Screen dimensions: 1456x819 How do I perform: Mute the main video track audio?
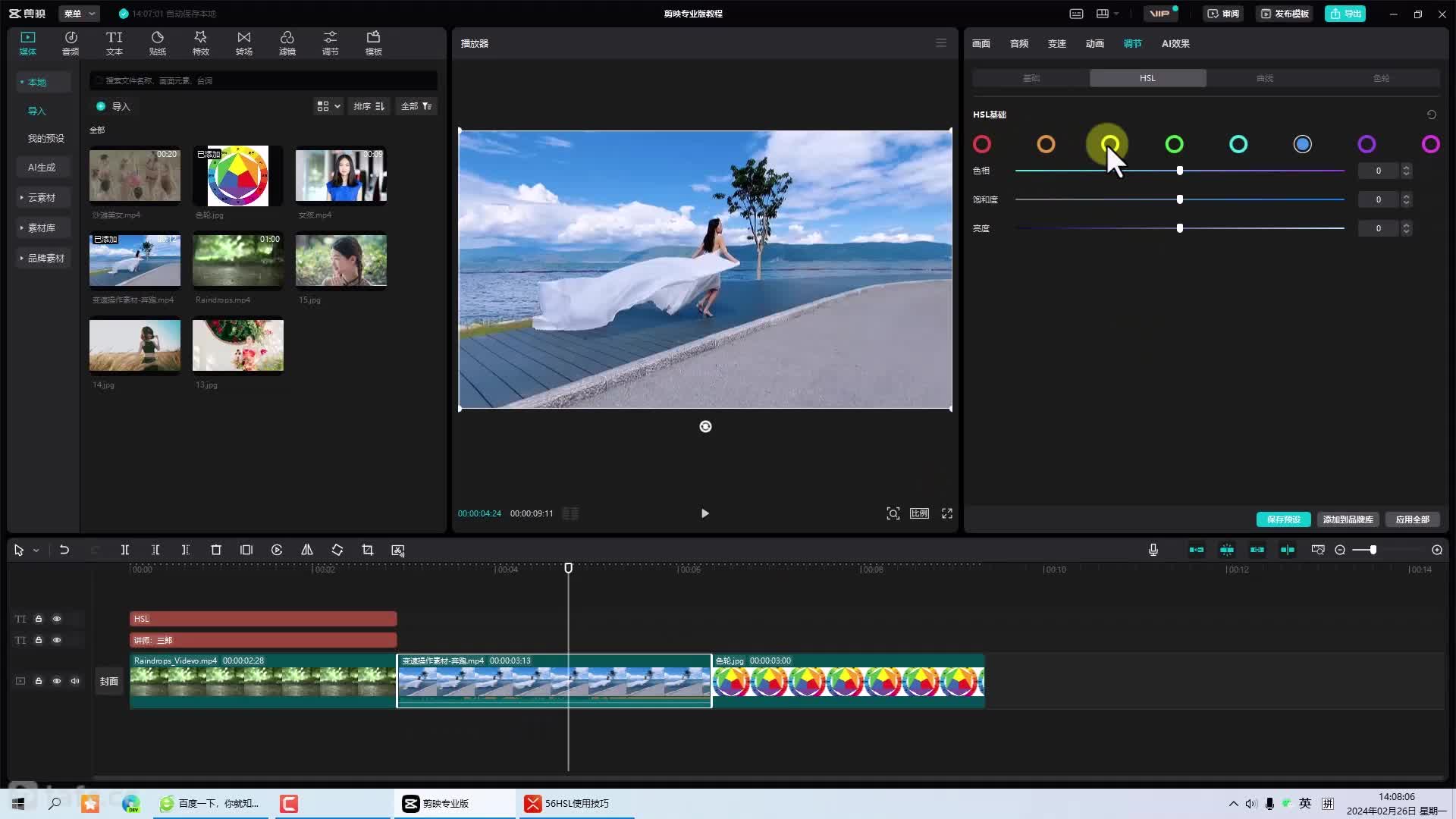pyautogui.click(x=75, y=681)
